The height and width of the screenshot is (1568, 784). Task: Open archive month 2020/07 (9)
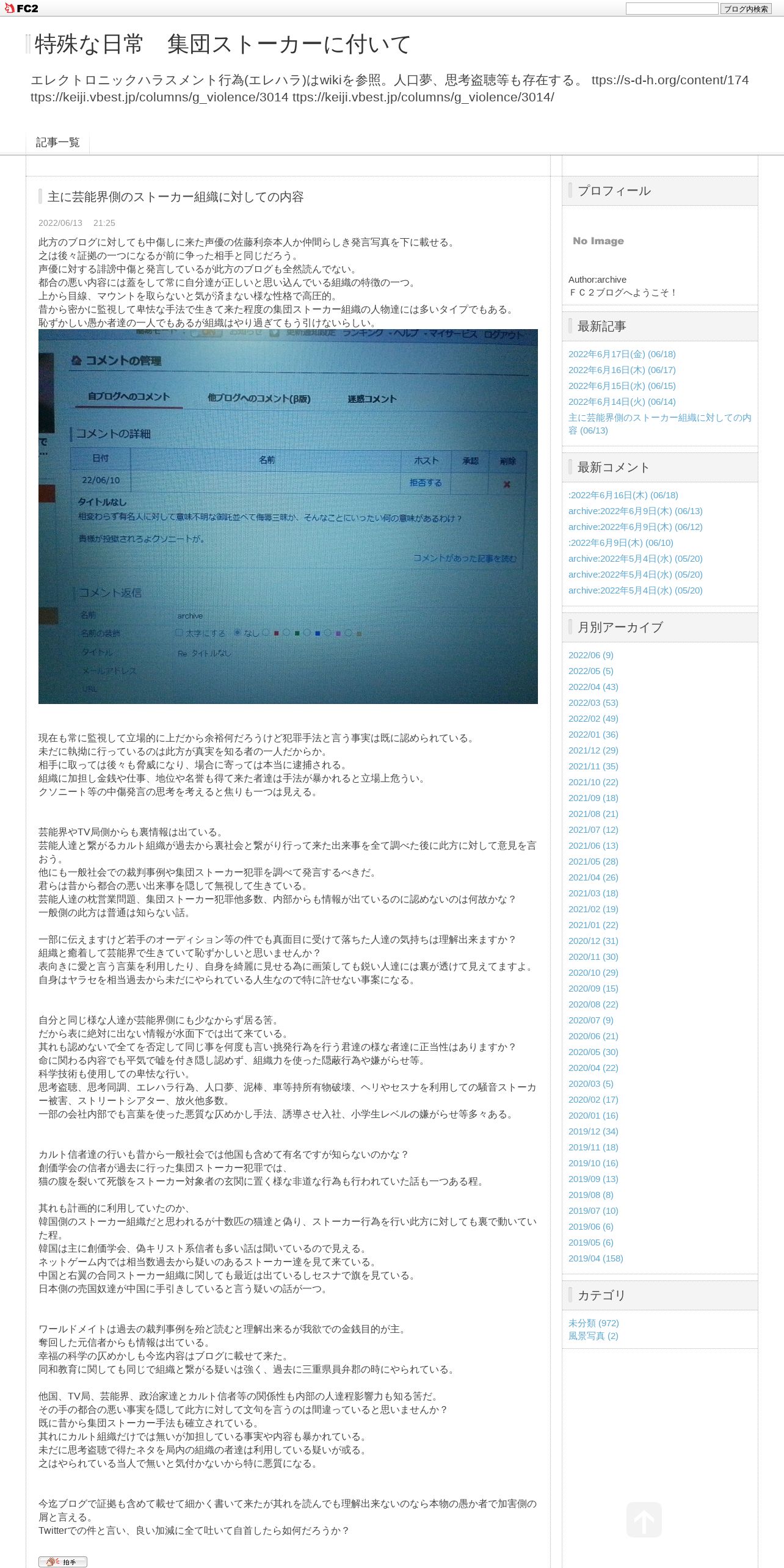pos(590,1020)
